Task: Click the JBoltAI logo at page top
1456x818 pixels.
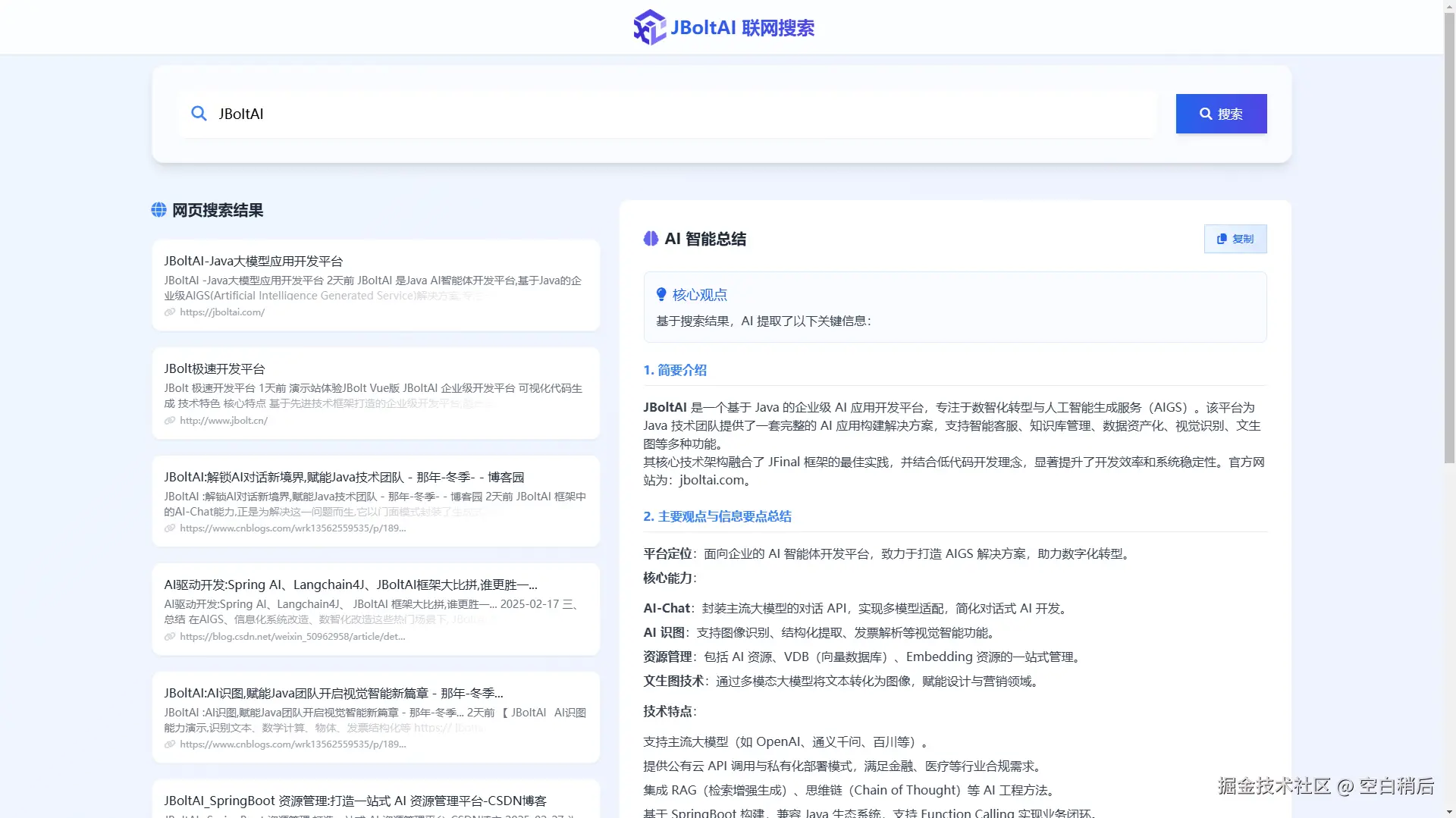Action: point(648,27)
